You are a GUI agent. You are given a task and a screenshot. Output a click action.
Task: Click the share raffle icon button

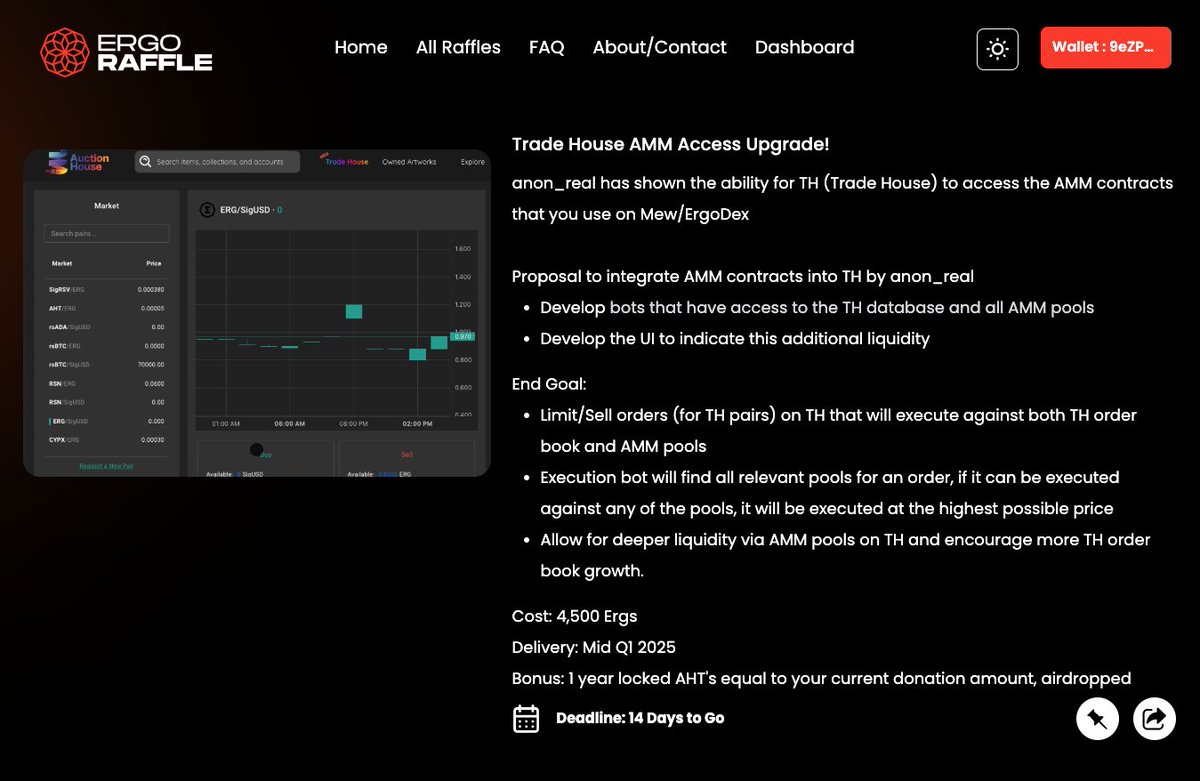pyautogui.click(x=1154, y=718)
